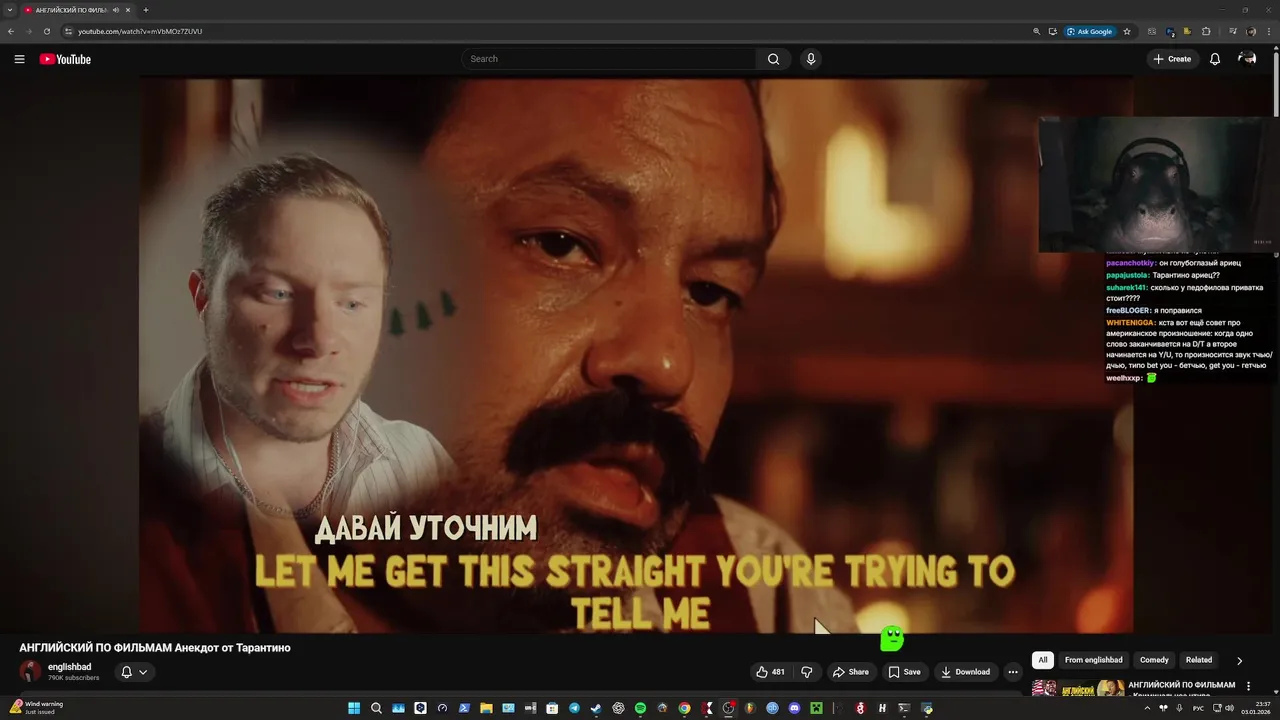Mute the tab via speaker icon
Screen dimensions: 1280x720
(116, 10)
